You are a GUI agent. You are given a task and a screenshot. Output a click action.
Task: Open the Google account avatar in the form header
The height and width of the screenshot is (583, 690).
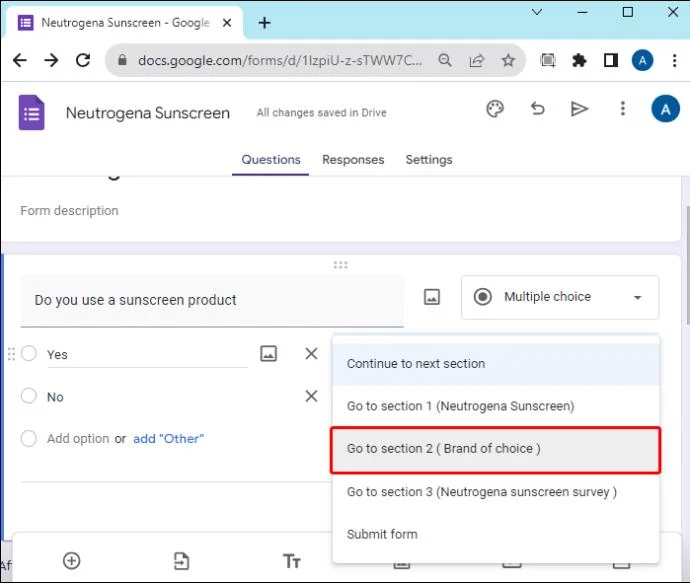(x=665, y=109)
